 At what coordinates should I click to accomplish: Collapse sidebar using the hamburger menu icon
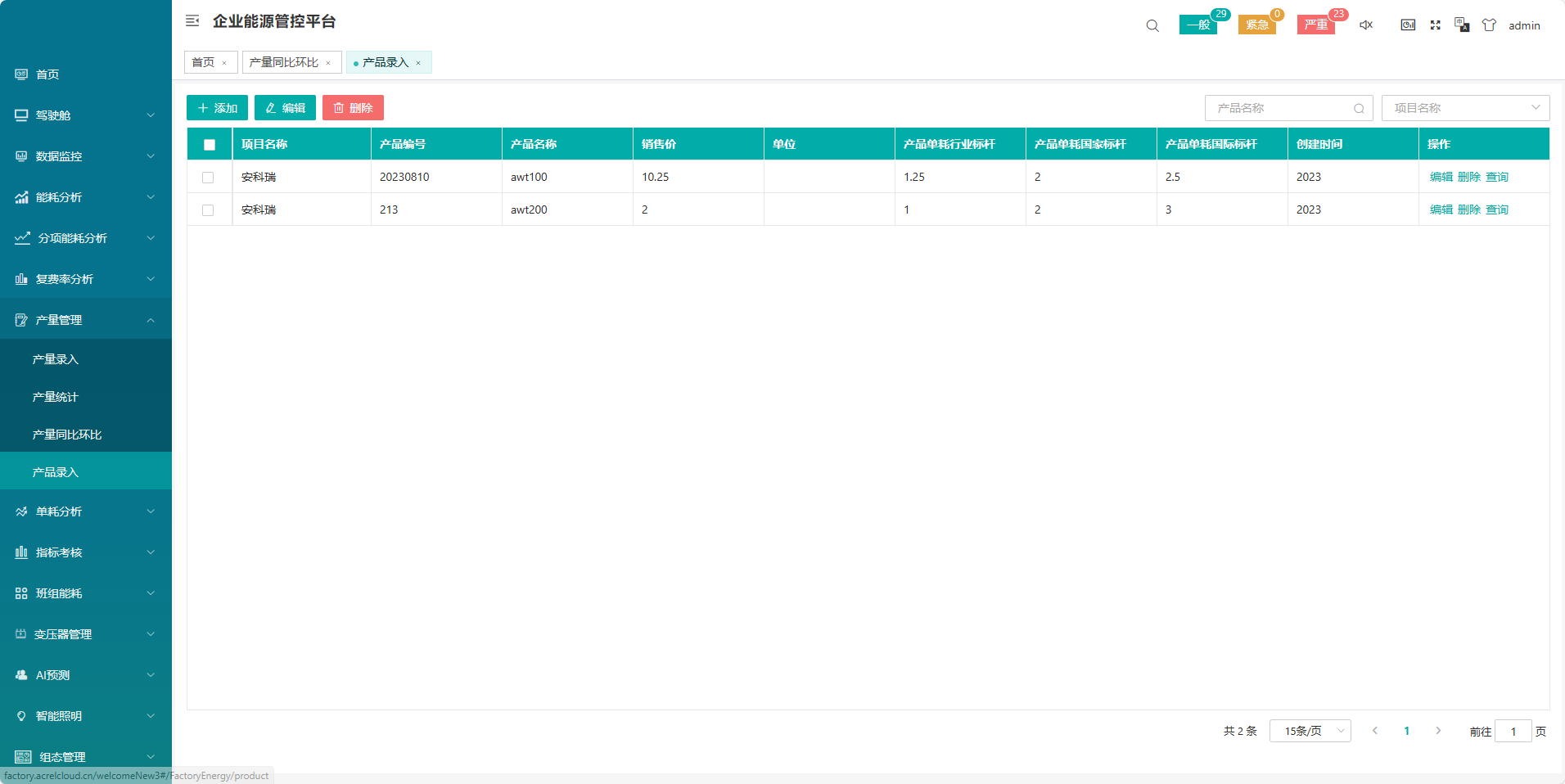192,21
